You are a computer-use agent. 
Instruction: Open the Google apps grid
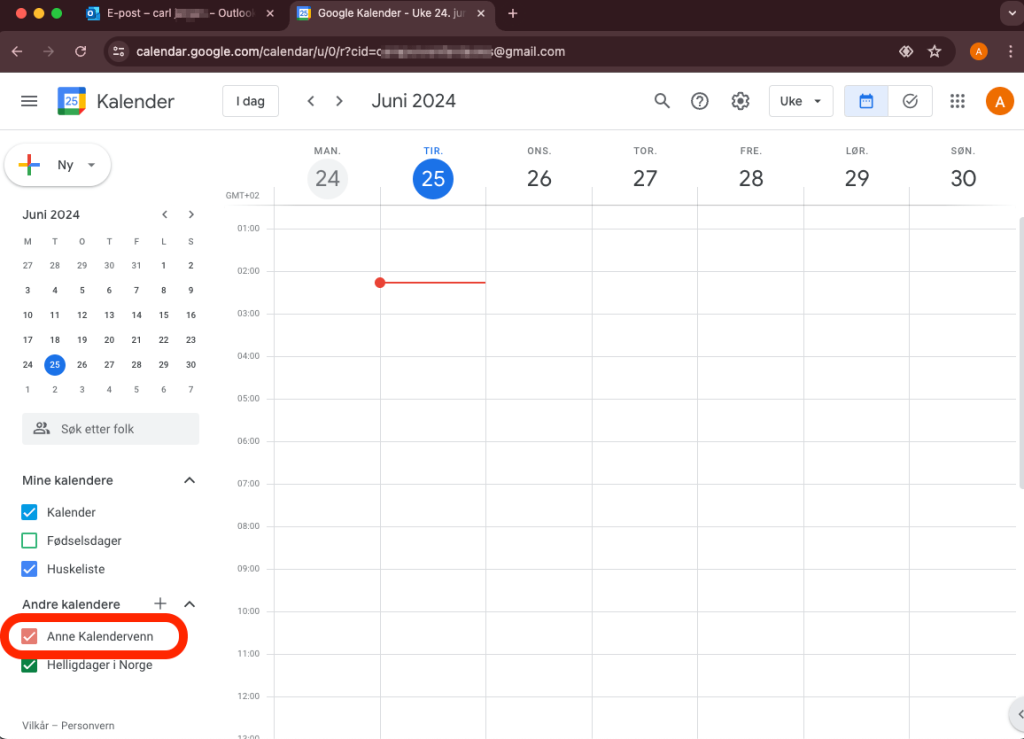tap(957, 101)
